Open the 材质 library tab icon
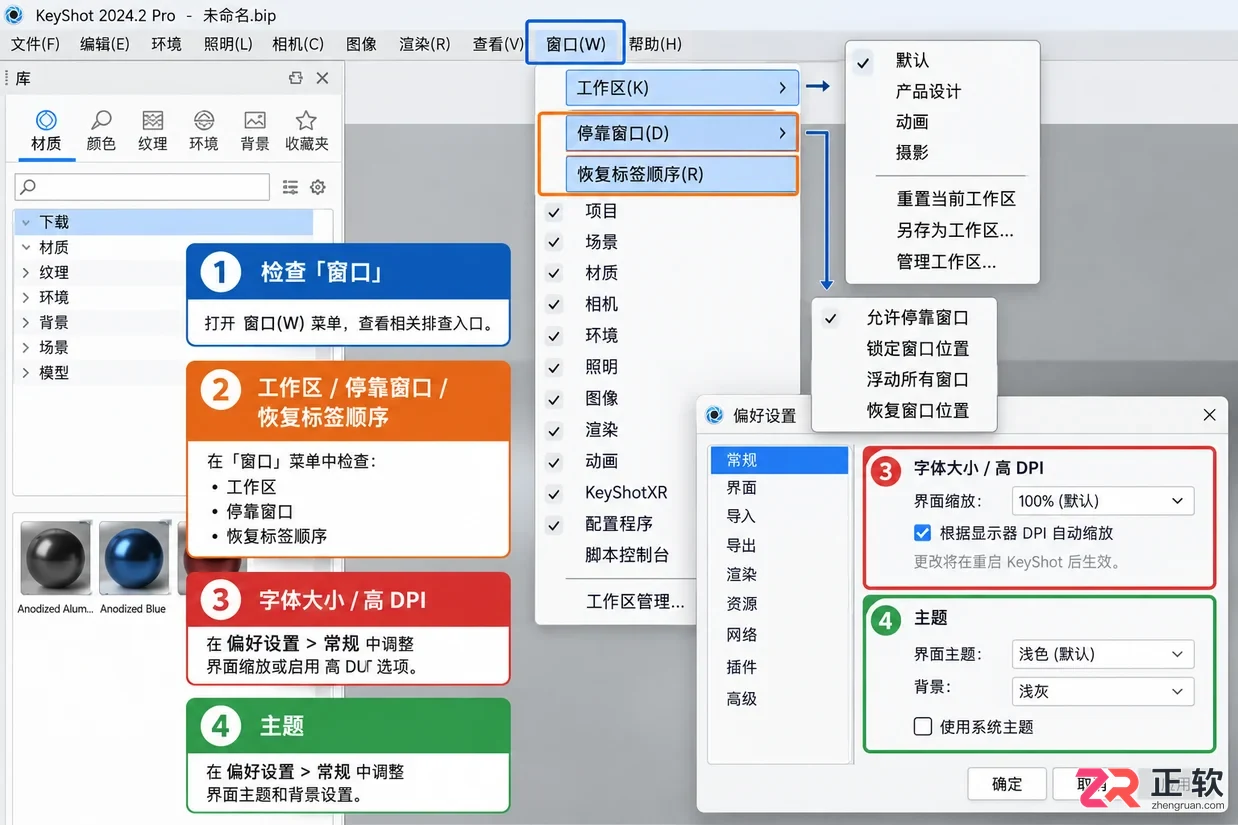1238x825 pixels. [46, 120]
